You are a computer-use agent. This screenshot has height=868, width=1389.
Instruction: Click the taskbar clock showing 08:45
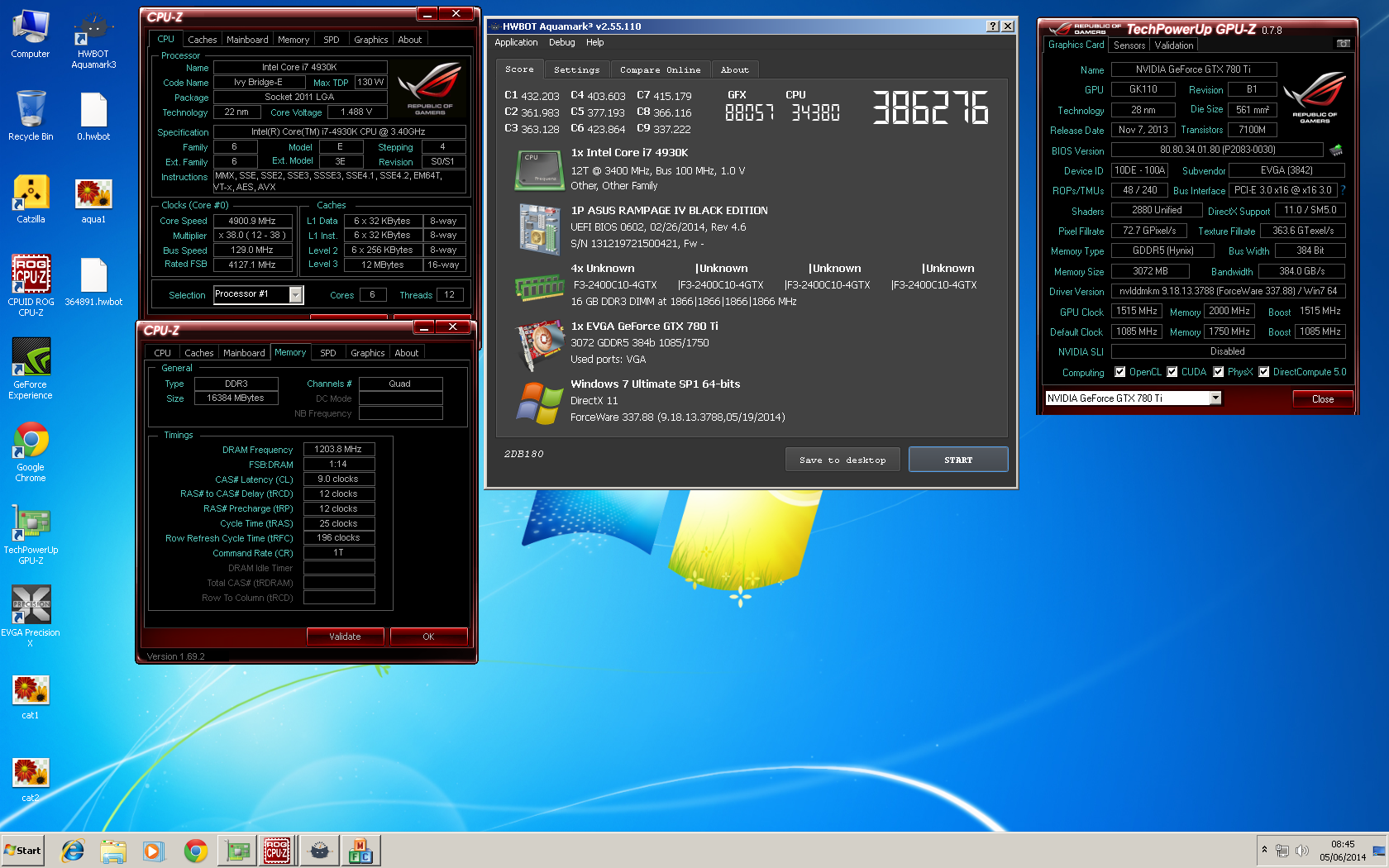1343,851
